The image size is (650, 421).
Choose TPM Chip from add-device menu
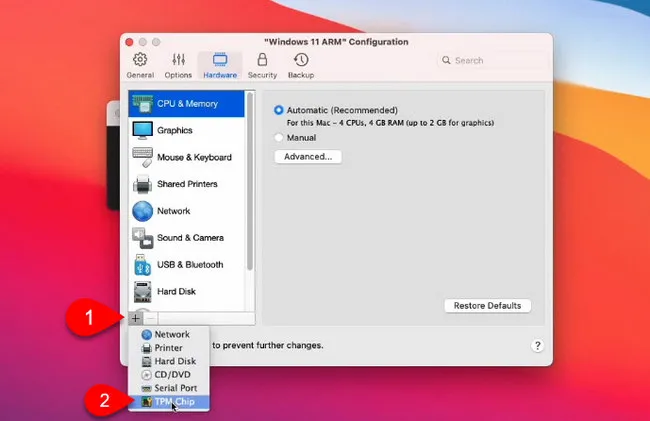pyautogui.click(x=169, y=402)
